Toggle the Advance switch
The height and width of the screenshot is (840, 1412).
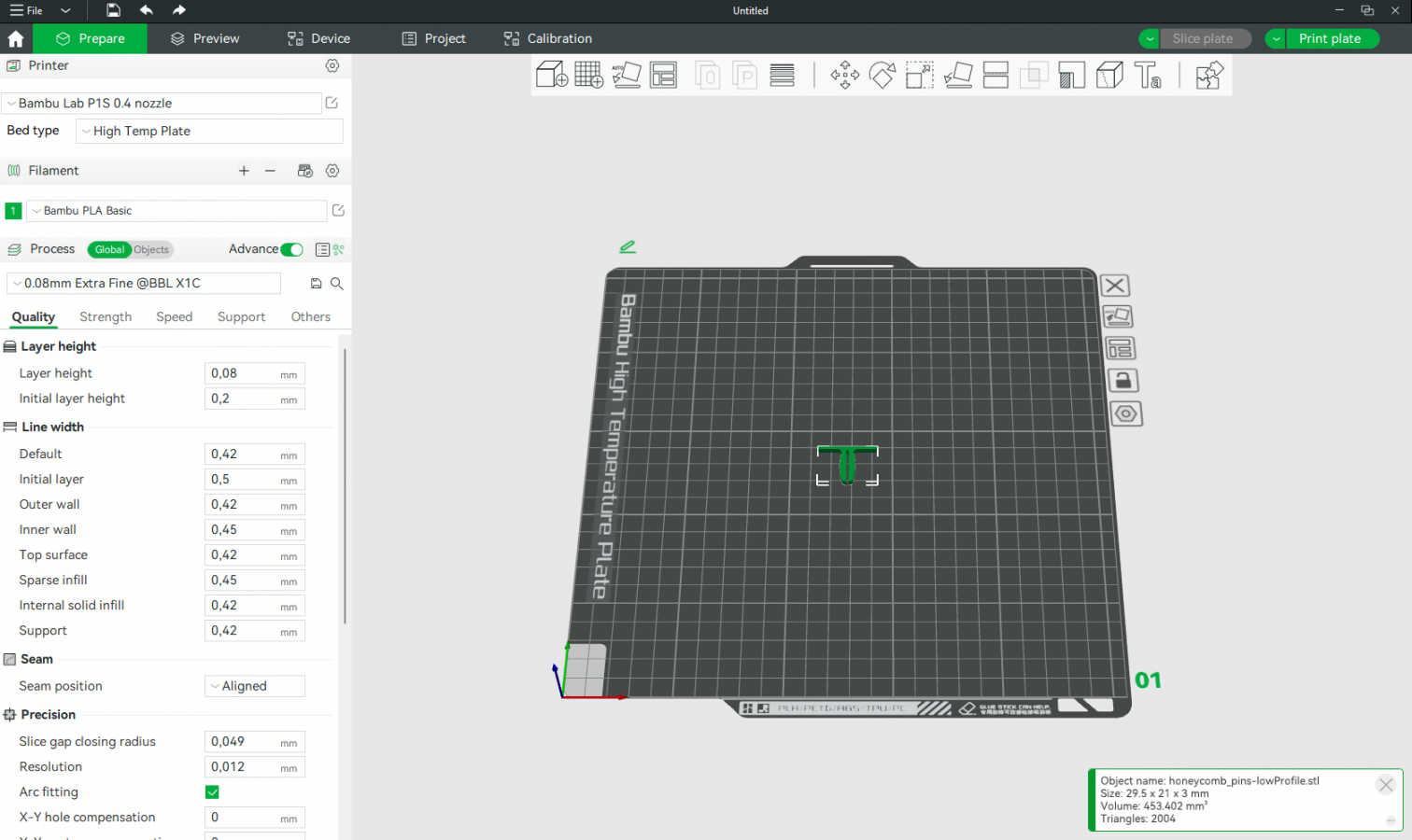click(291, 249)
